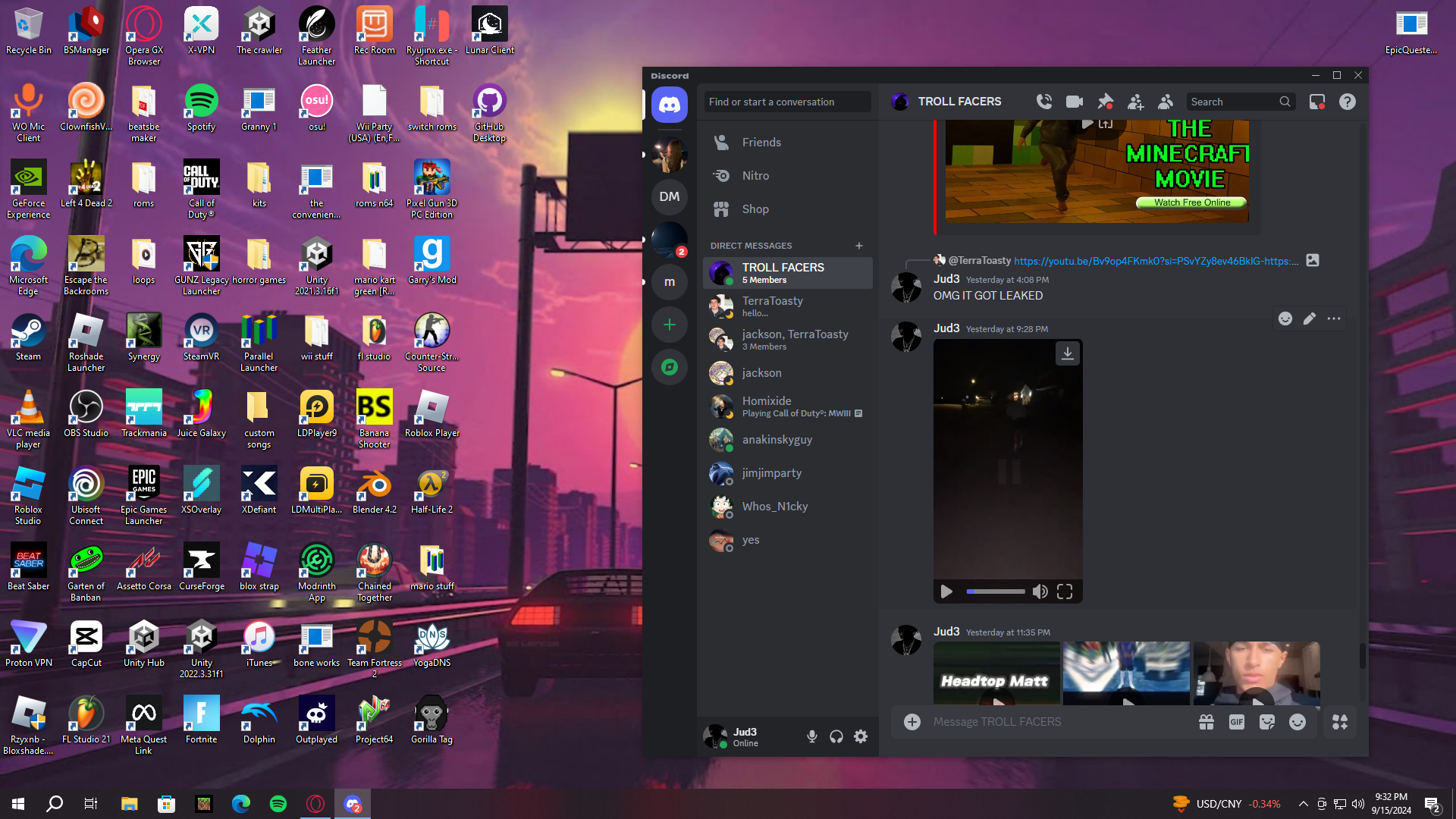Toggle the member list visibility
Screen dimensions: 1456x819
(x=1166, y=102)
